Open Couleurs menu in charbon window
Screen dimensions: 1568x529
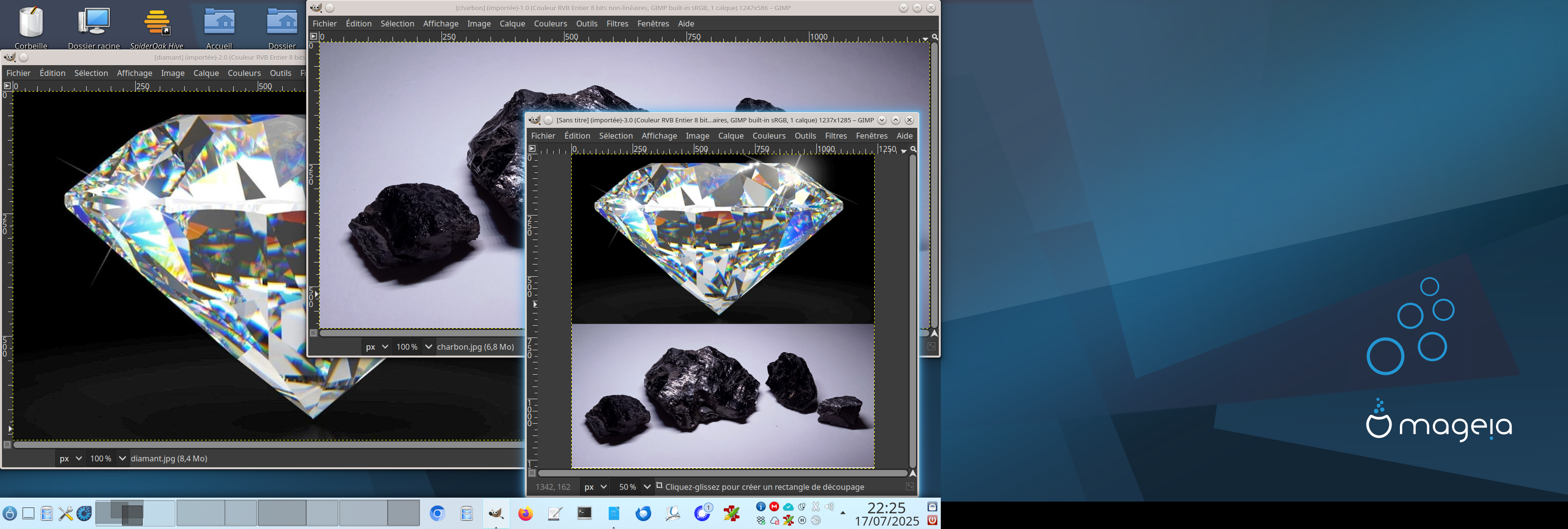[550, 24]
